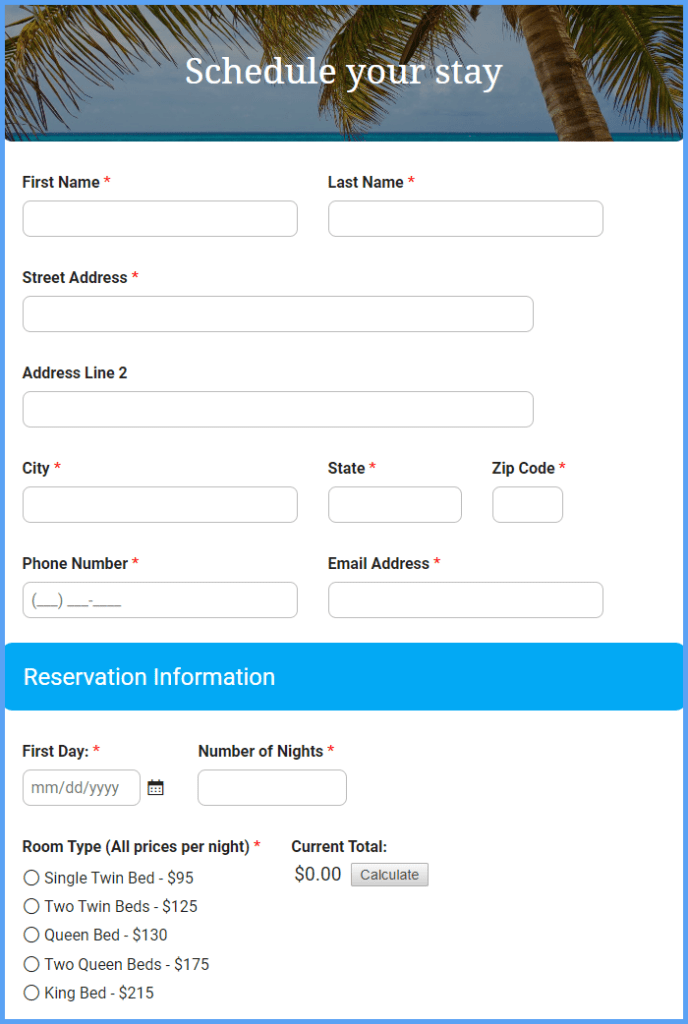Click the First Name input field
Screen dimensions: 688x1024
click(x=159, y=218)
